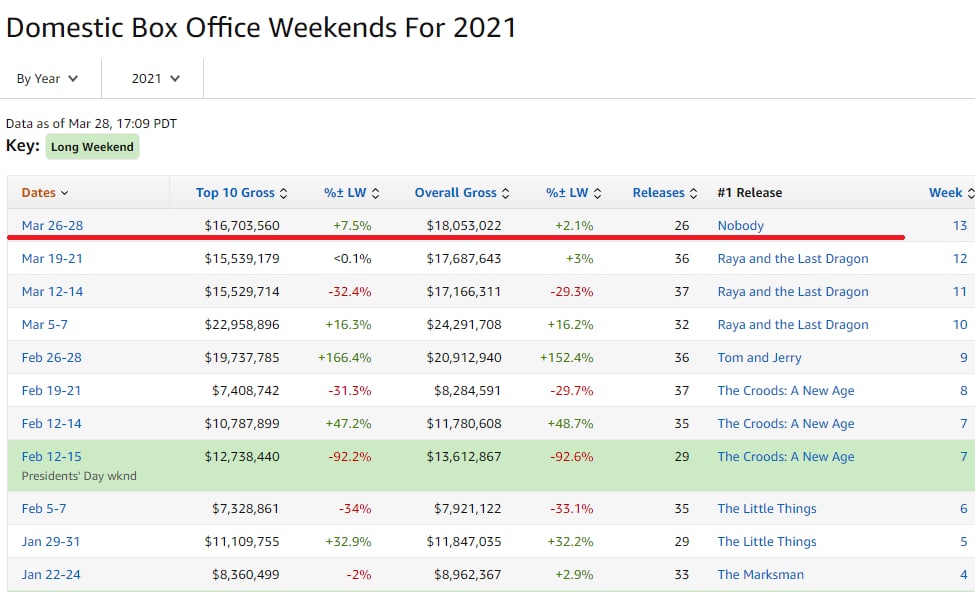Click the $7,408,742 top 10 gross value
Image resolution: width=975 pixels, height=592 pixels.
pyautogui.click(x=246, y=391)
